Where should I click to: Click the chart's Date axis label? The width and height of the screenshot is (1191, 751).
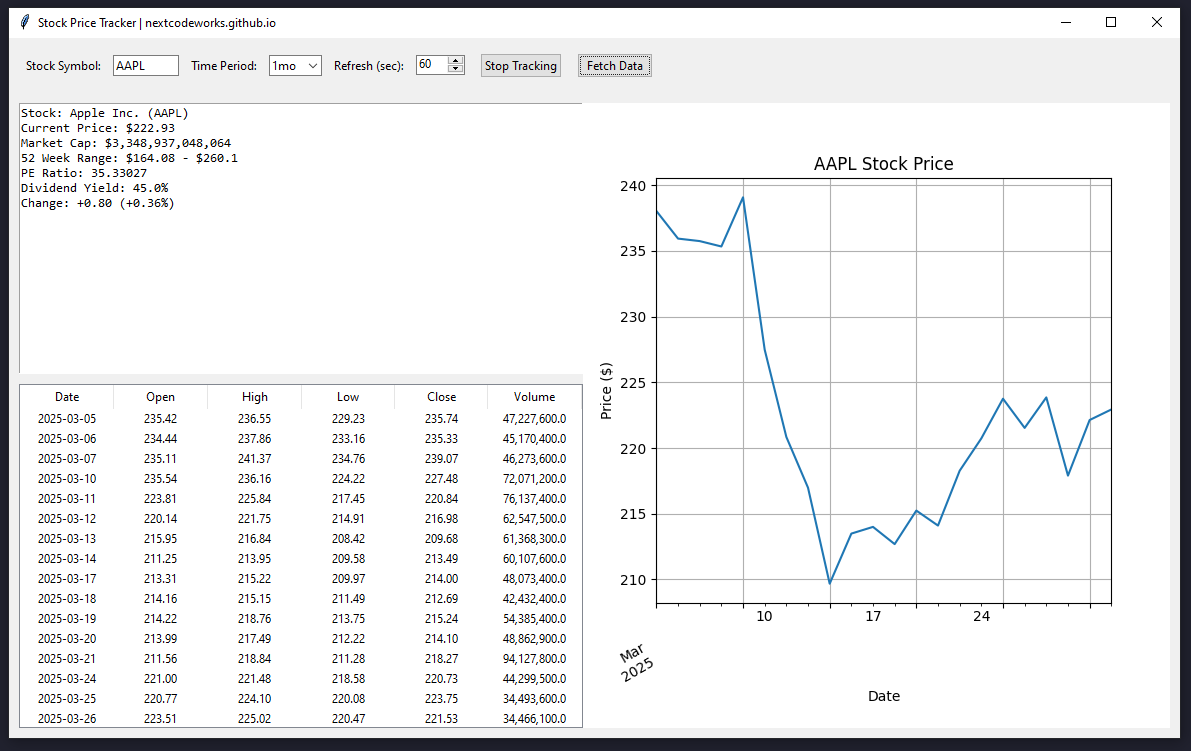tap(884, 696)
